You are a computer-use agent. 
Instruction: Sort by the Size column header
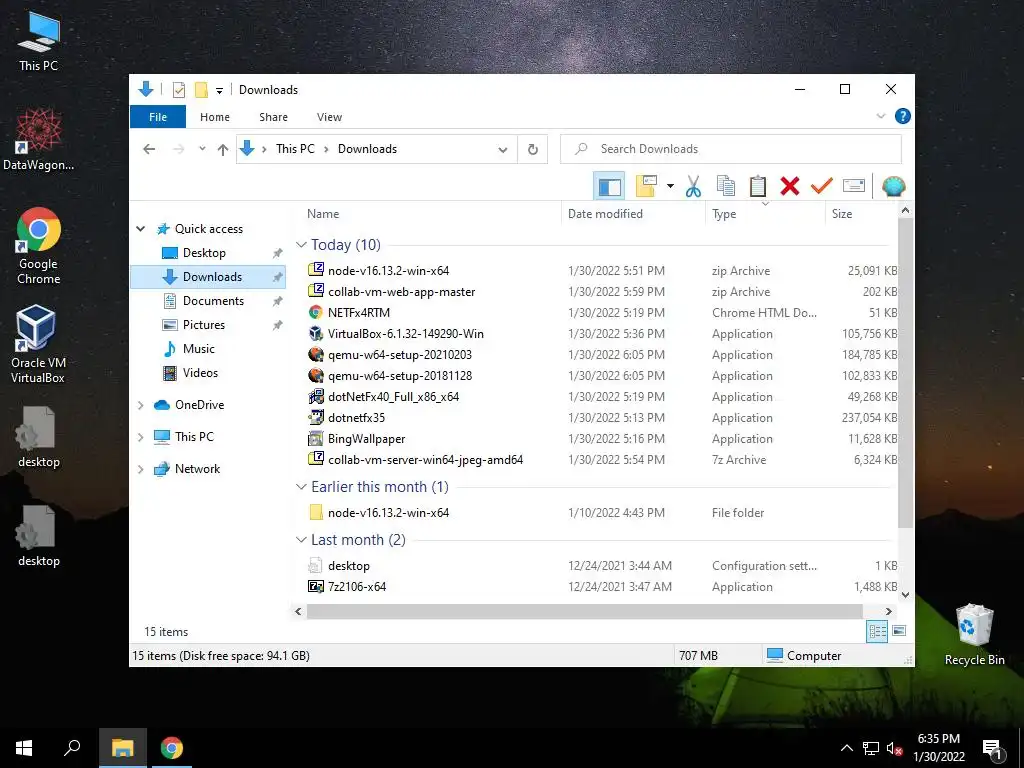pos(859,214)
